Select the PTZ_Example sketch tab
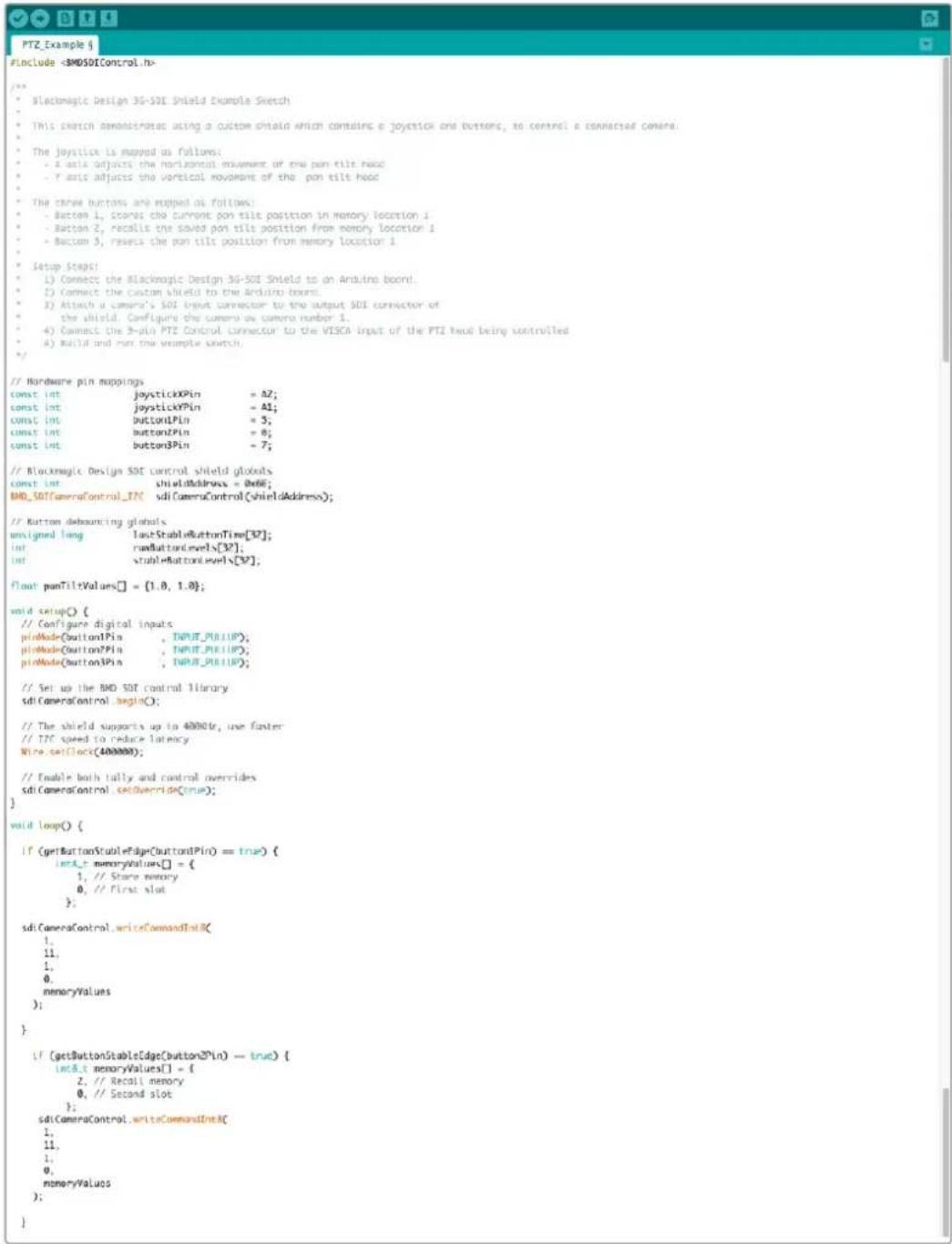This screenshot has height=1244, width=952. pos(55,44)
